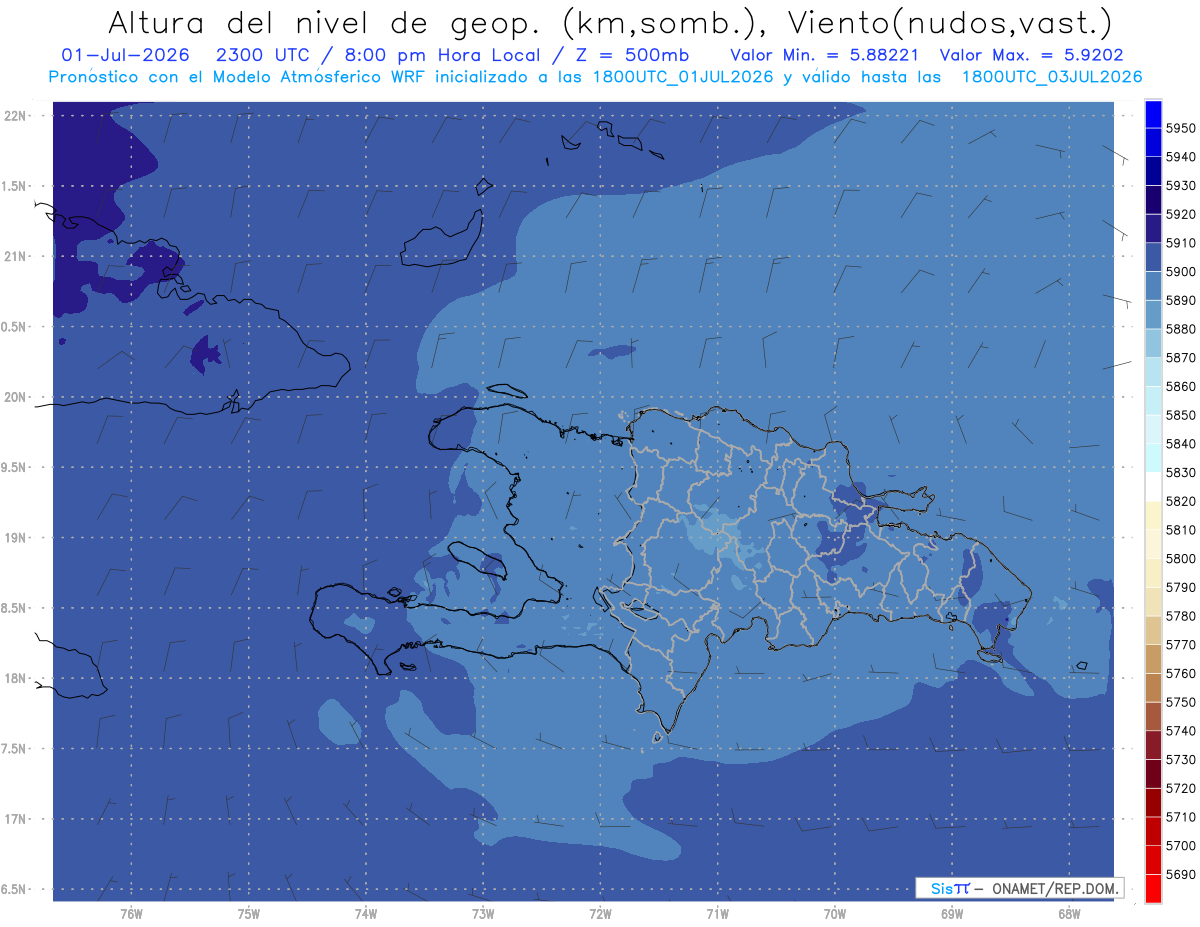This screenshot has width=1200, height=927.
Task: Click the 5900 color bar value
Action: [x=1181, y=271]
